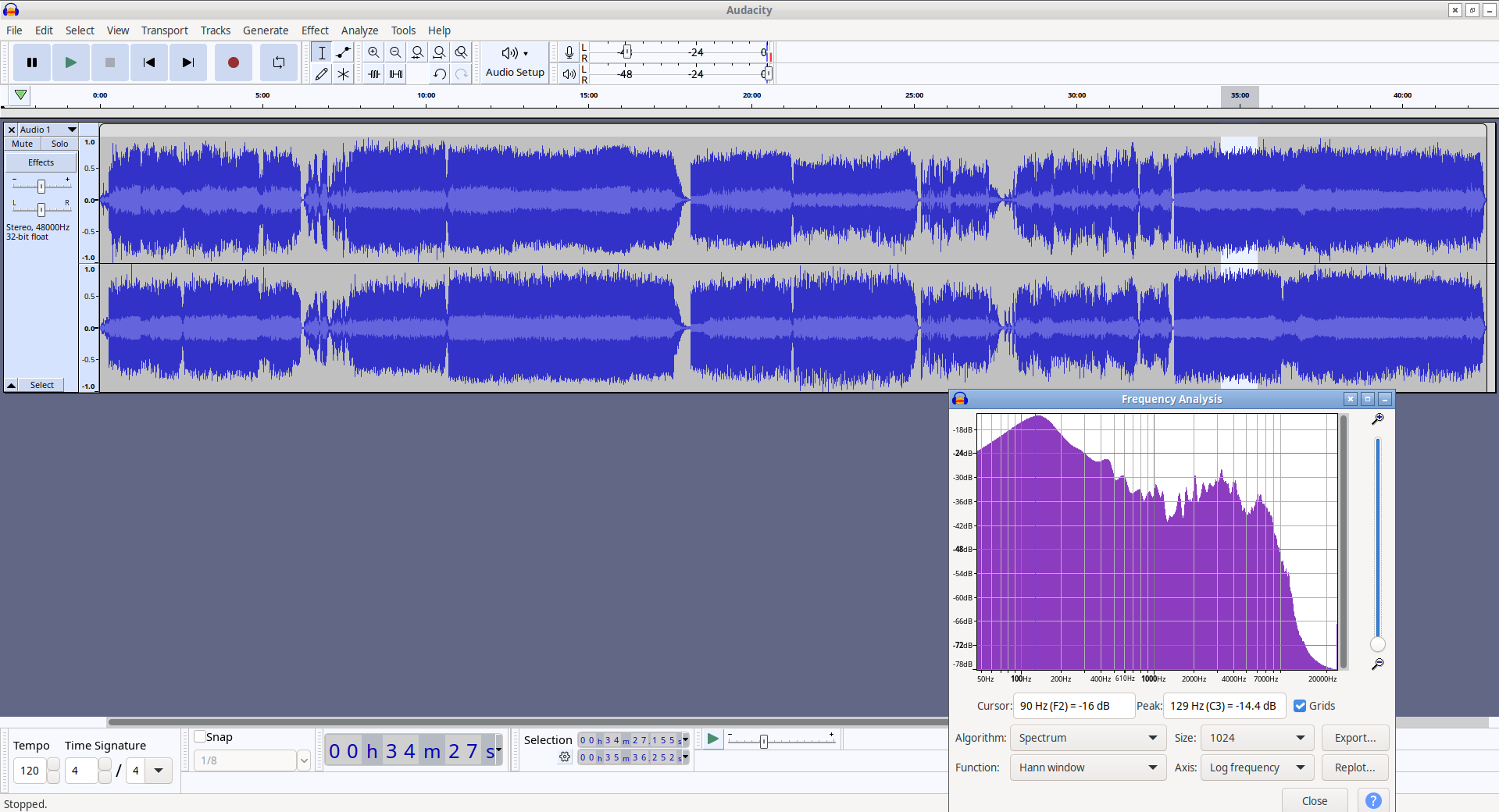Toggle the Loop button

pos(279,62)
